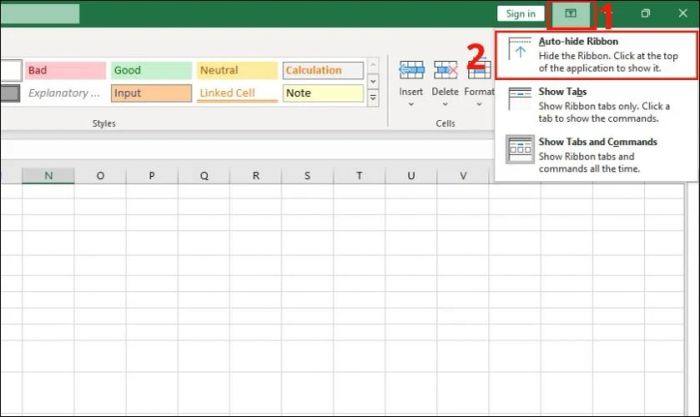This screenshot has height=417, width=700.
Task: Apply the Explanatory cell style
Action: [x=66, y=93]
